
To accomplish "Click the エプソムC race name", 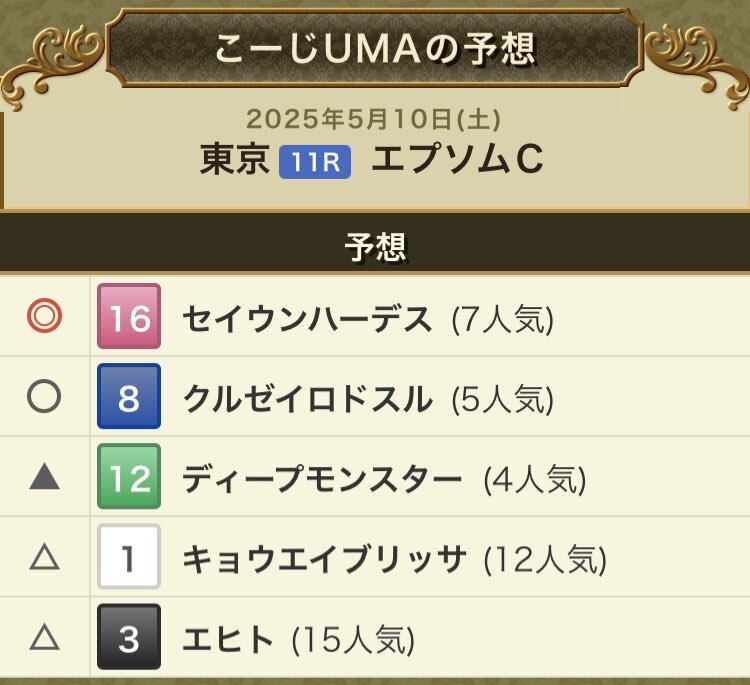I will pos(458,159).
